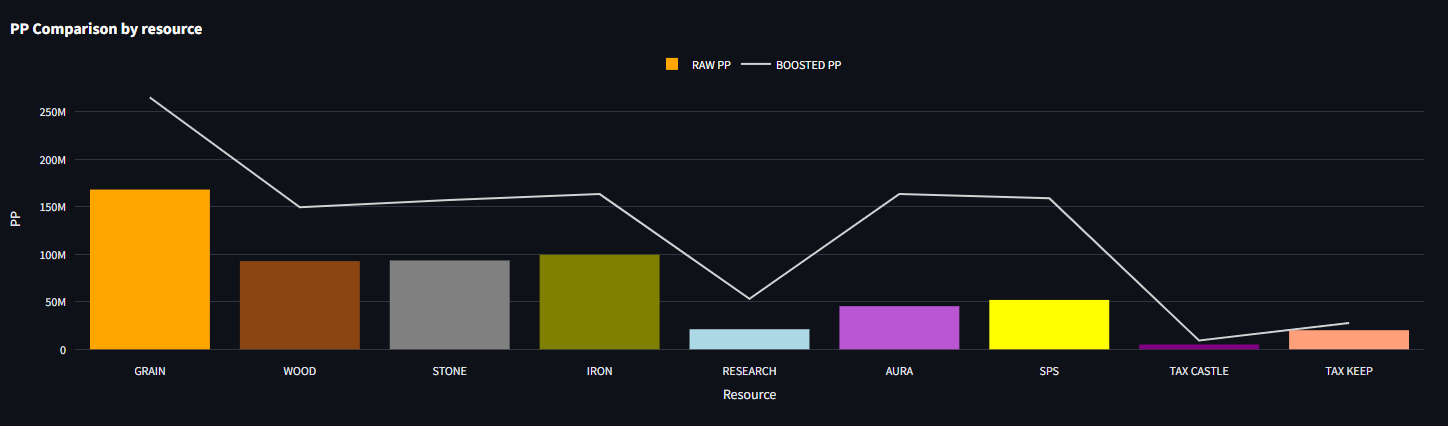1448x426 pixels.
Task: Select the gray STONE bar
Action: pyautogui.click(x=450, y=305)
